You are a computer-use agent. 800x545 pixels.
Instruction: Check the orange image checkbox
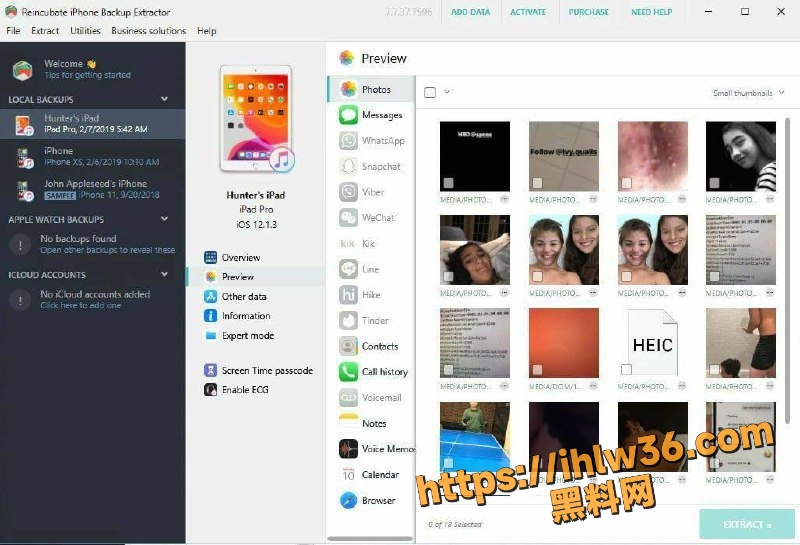tap(537, 369)
